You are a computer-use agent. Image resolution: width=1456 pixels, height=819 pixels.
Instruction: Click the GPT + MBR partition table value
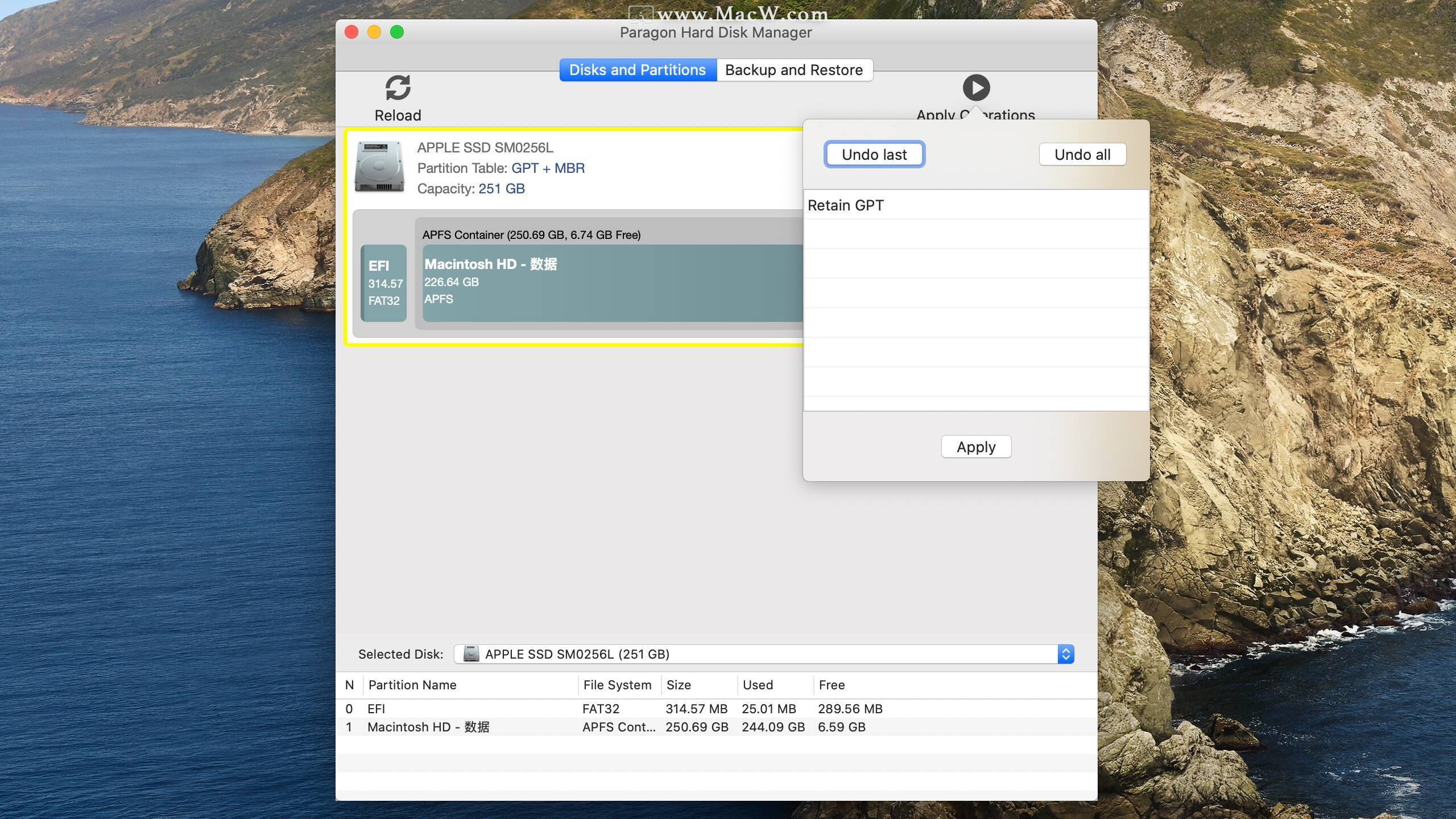coord(548,168)
